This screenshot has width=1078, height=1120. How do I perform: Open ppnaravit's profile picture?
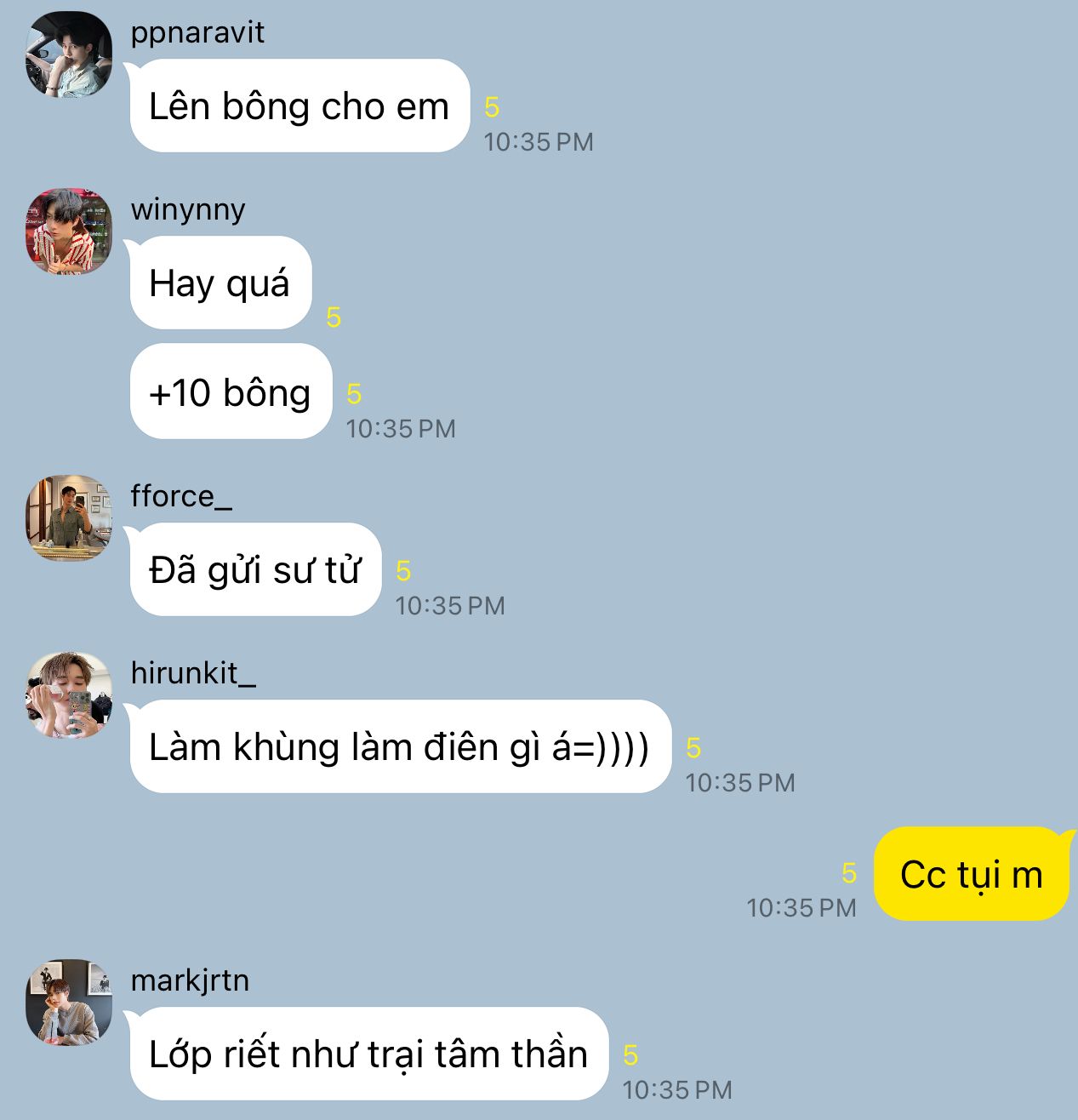[69, 54]
